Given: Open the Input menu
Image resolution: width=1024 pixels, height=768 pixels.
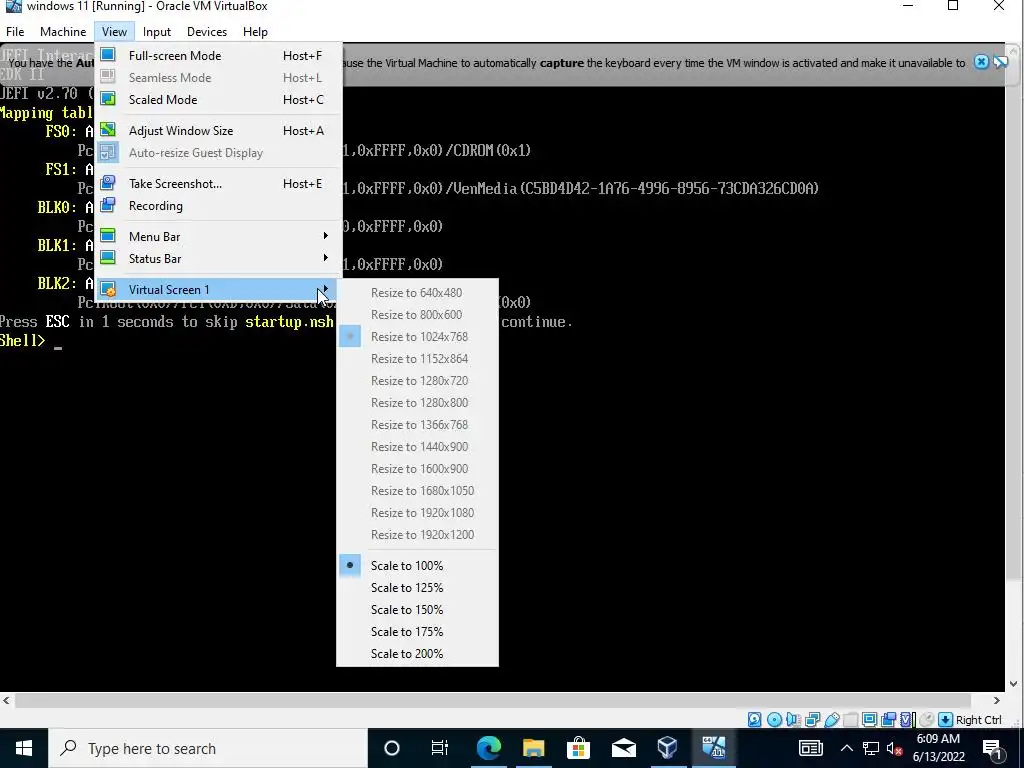Looking at the screenshot, I should [x=157, y=31].
